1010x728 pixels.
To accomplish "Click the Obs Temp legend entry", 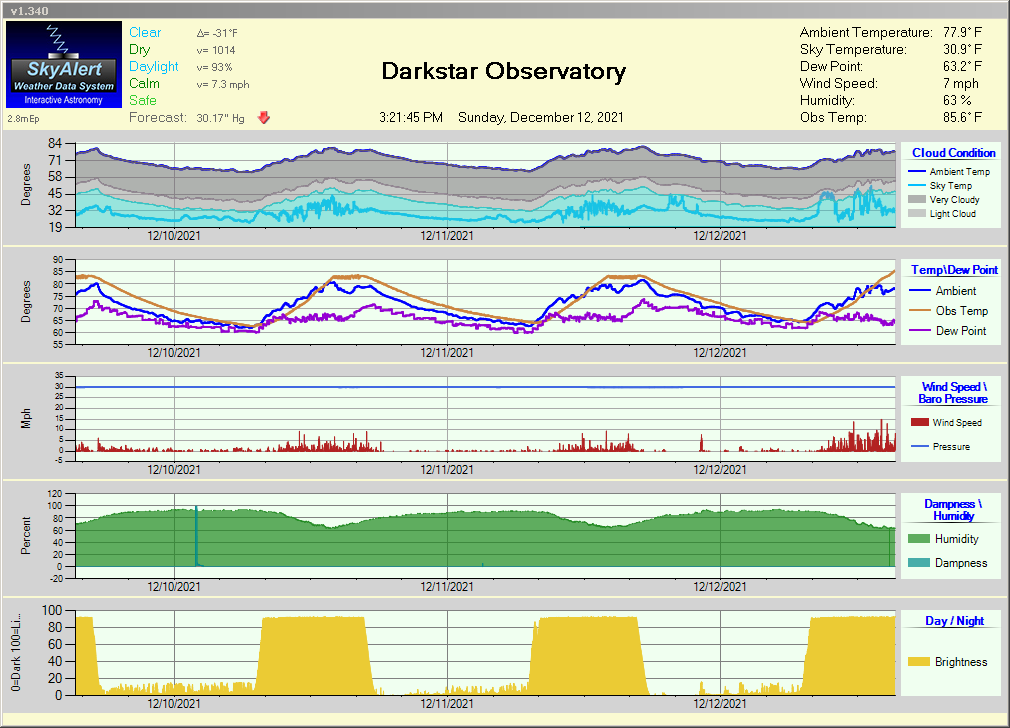I will tap(961, 311).
